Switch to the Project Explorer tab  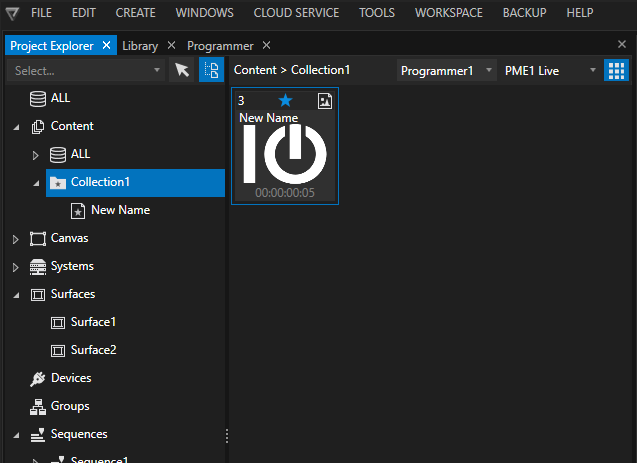click(x=52, y=45)
